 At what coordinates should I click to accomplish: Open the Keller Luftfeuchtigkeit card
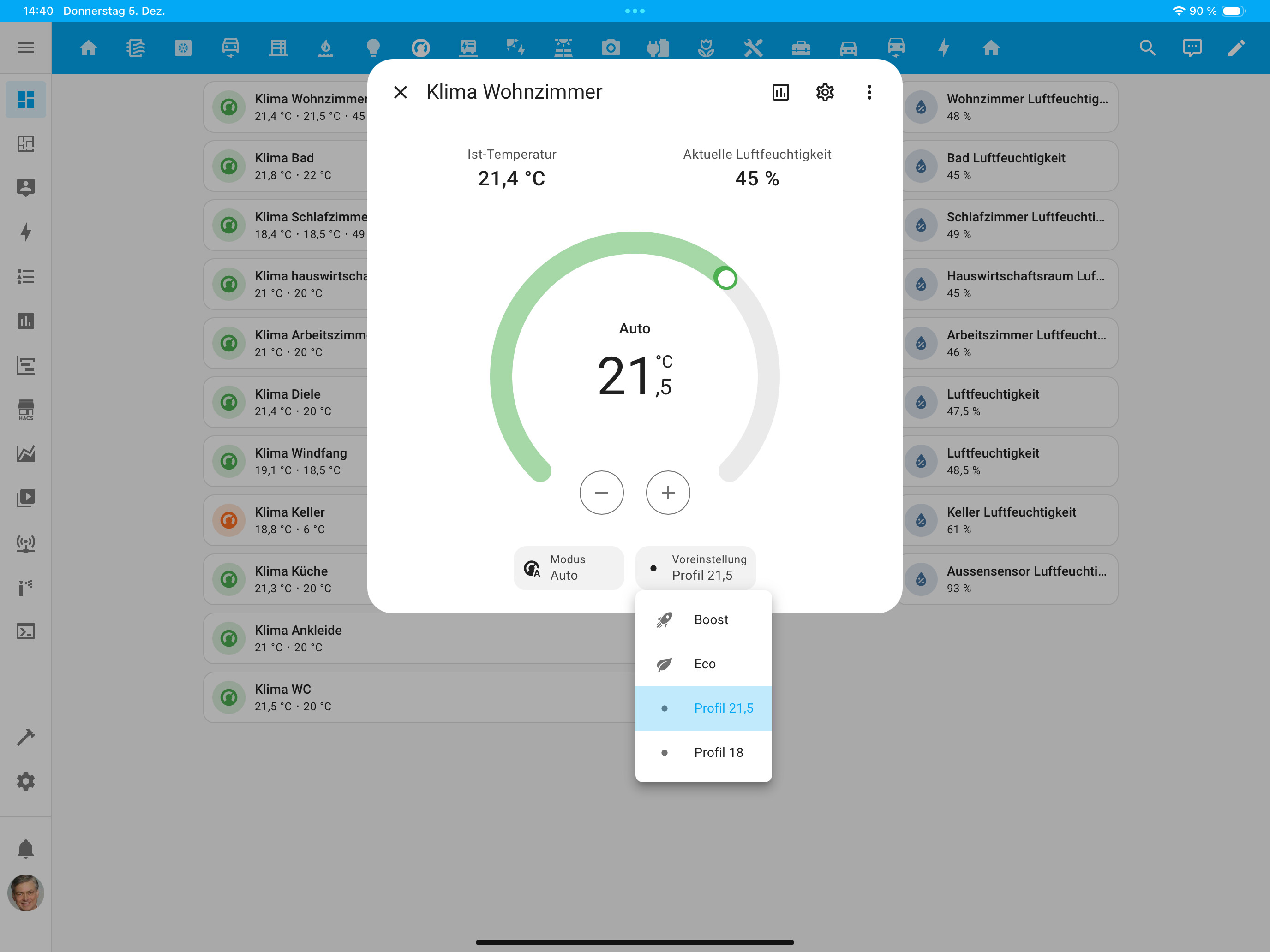[1010, 520]
